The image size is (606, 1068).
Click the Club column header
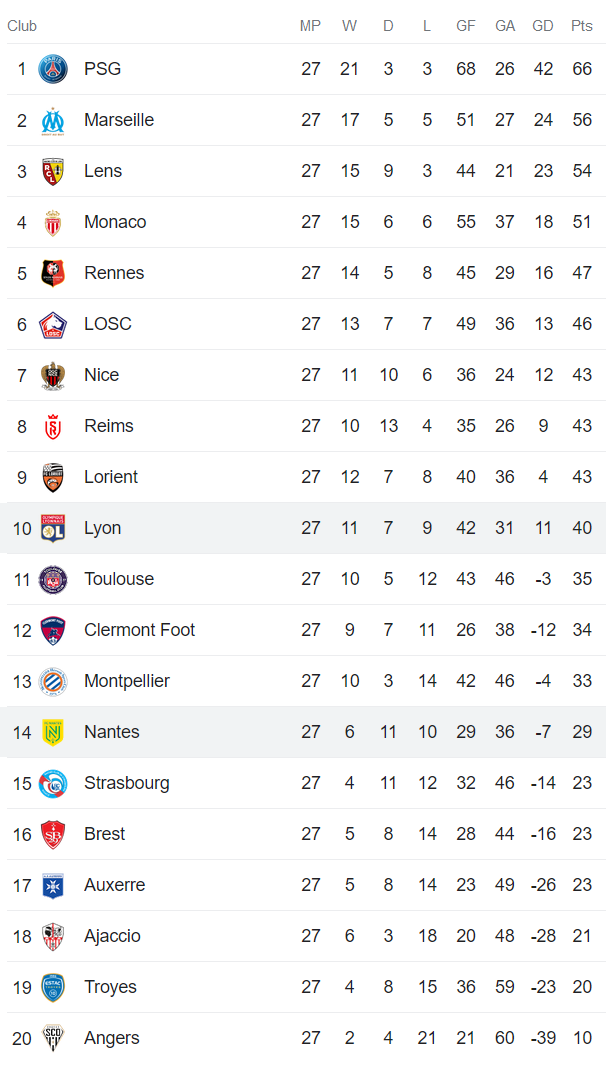coord(22,26)
